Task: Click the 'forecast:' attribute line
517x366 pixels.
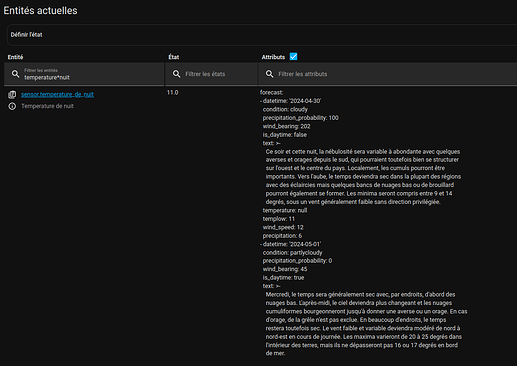Action: [271, 92]
